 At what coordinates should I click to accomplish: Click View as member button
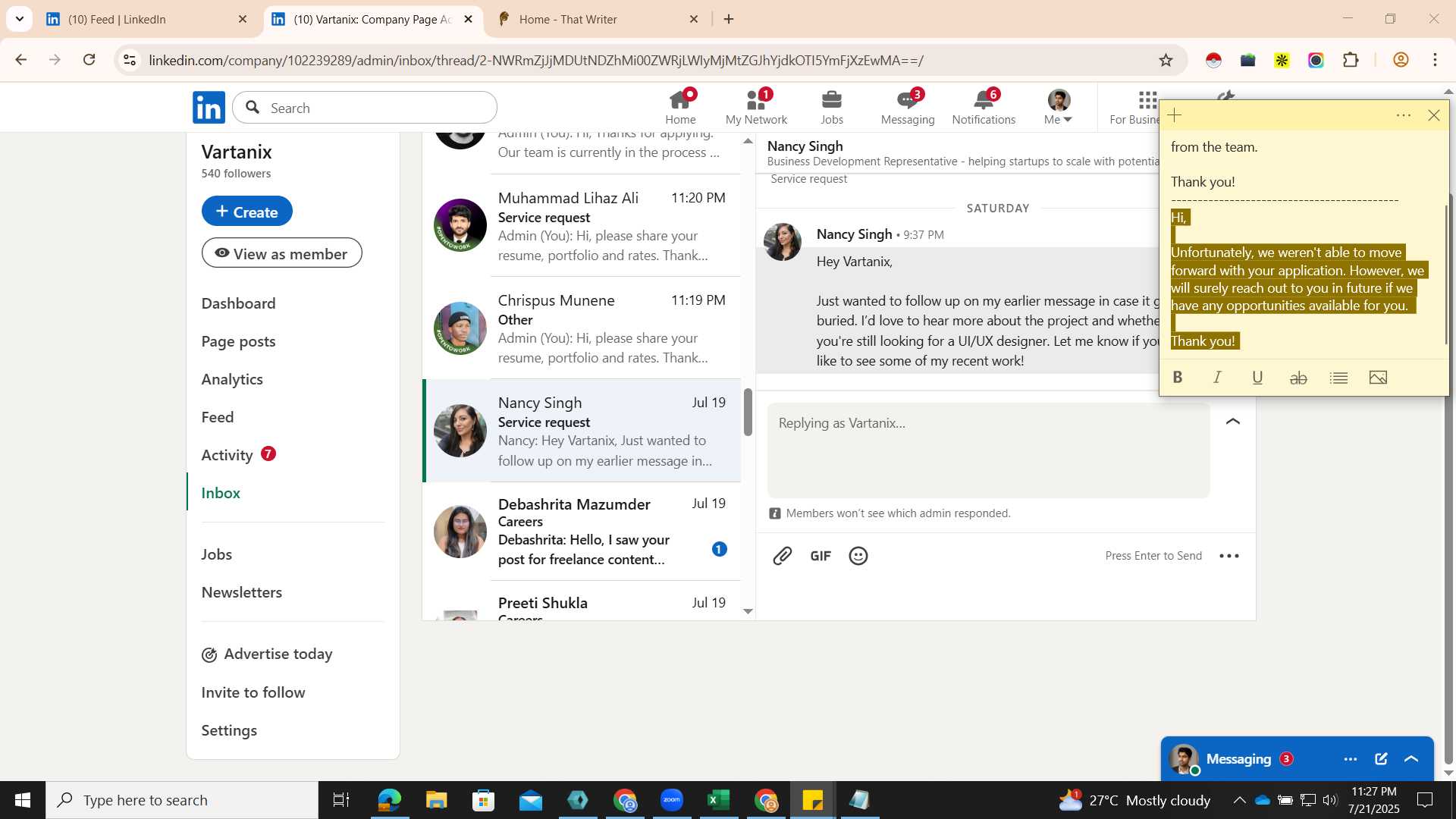(x=281, y=253)
